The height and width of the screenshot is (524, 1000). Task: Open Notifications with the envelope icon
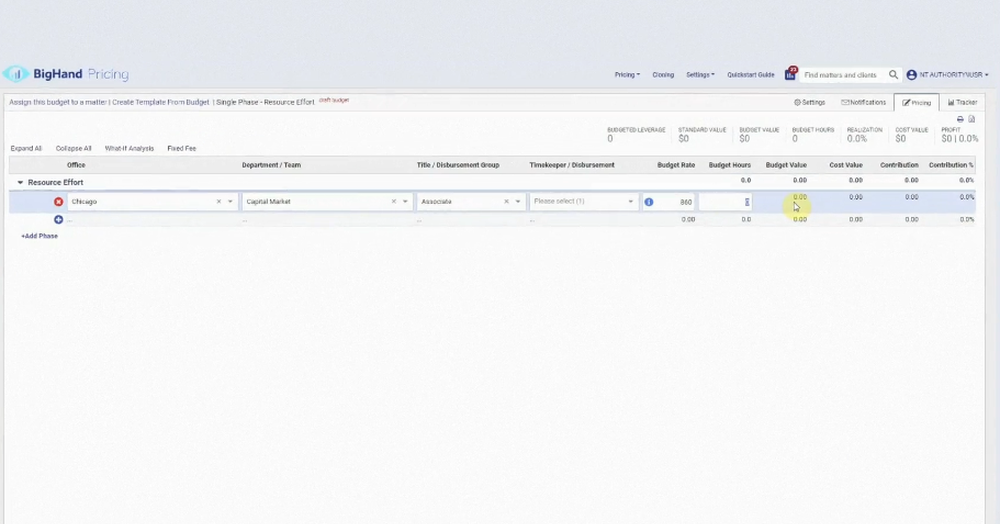864,102
